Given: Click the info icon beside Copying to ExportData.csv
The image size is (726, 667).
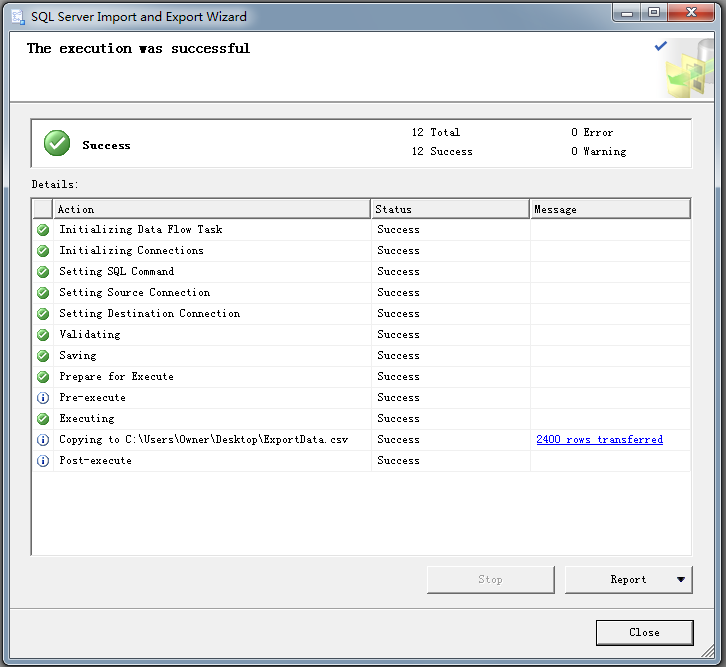Looking at the screenshot, I should 43,440.
